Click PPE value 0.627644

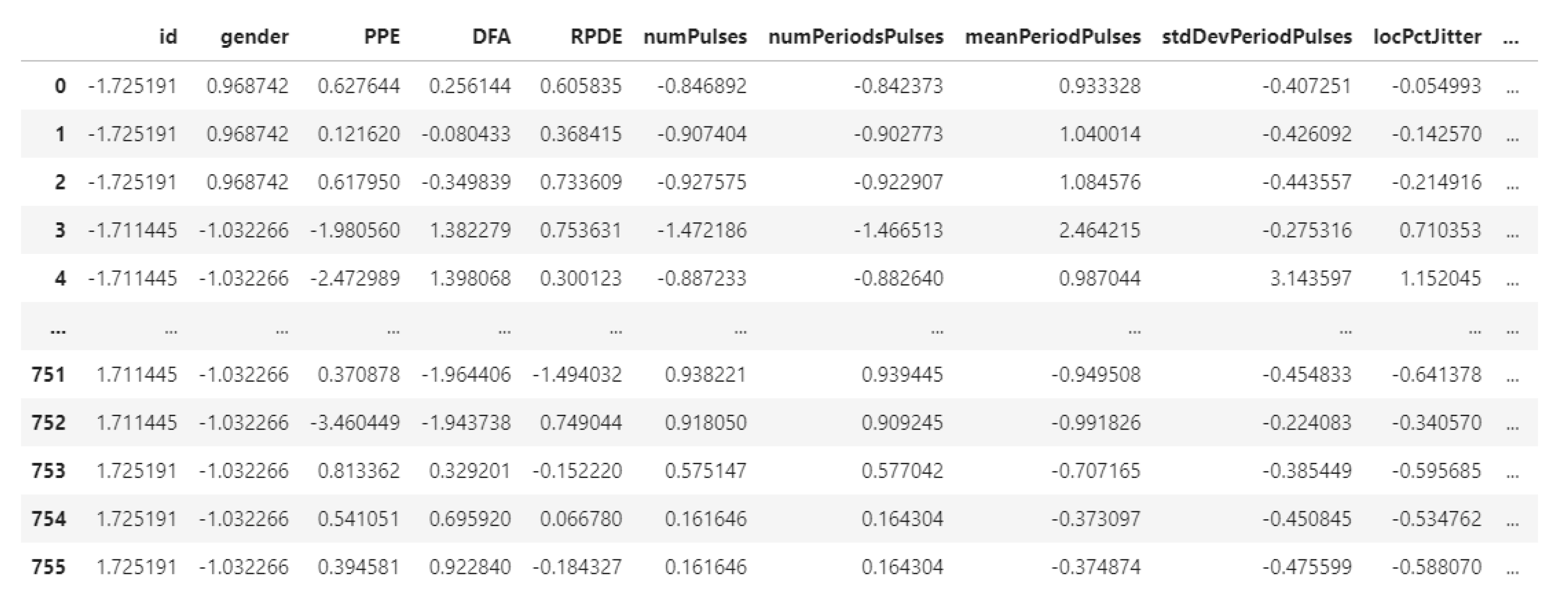point(359,86)
